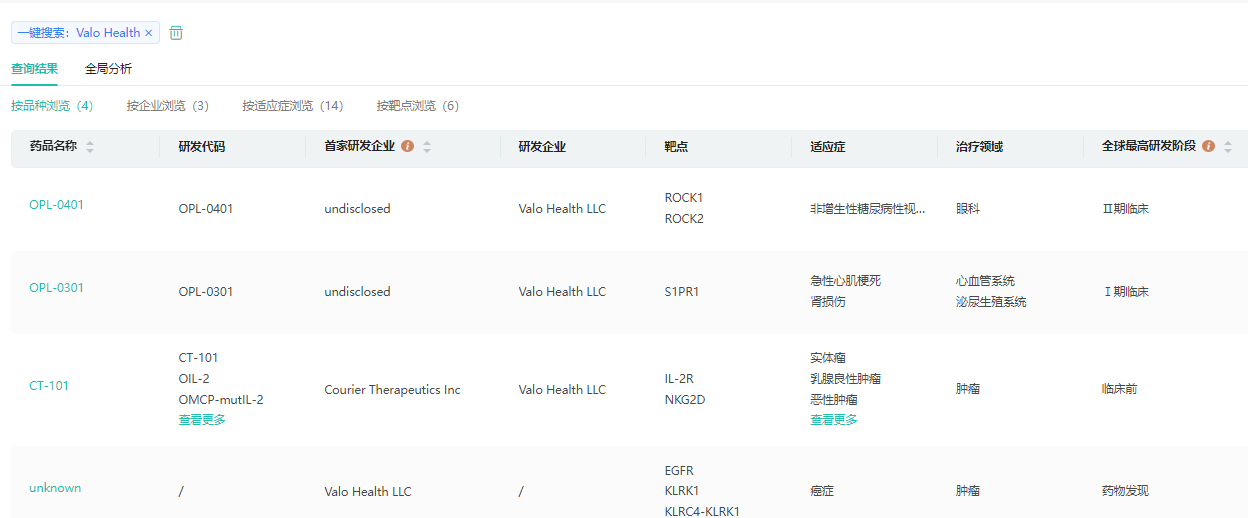Click 药物发现 stage cell
Image resolution: width=1248 pixels, height=518 pixels.
1126,491
